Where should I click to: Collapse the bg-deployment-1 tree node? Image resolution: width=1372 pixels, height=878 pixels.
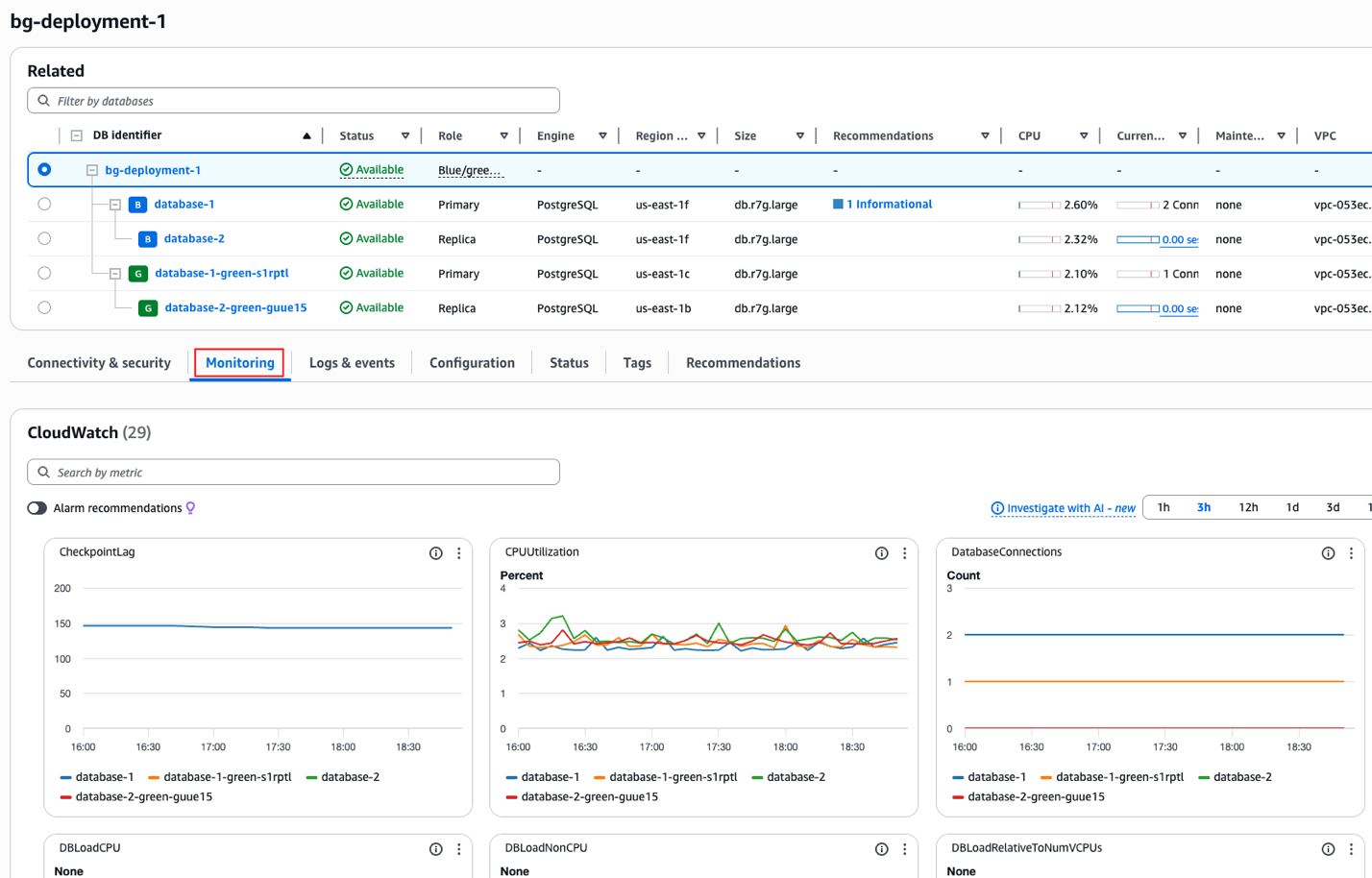(x=92, y=170)
